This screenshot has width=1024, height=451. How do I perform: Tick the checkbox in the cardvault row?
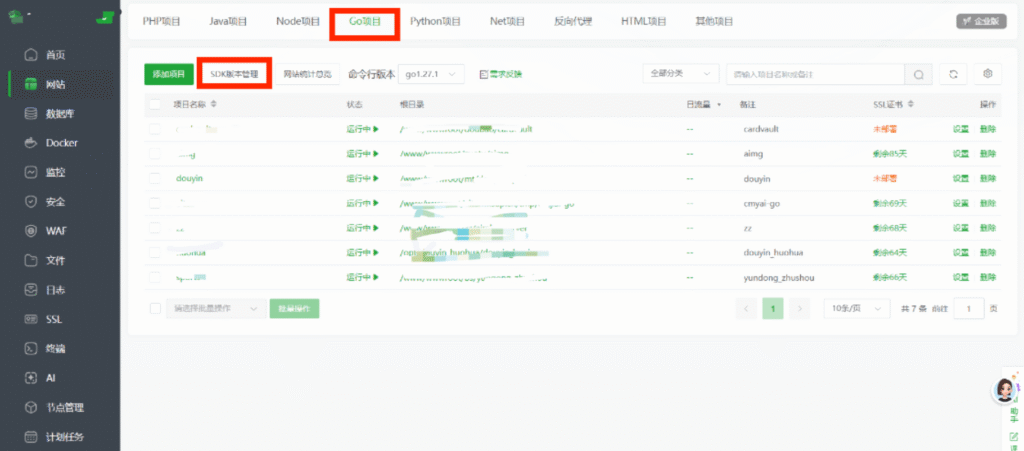coord(155,129)
